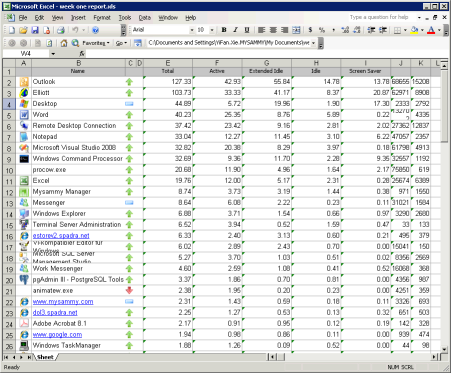
Task: Open borders style dropdown arrow
Action: pyautogui.click(x=405, y=30)
